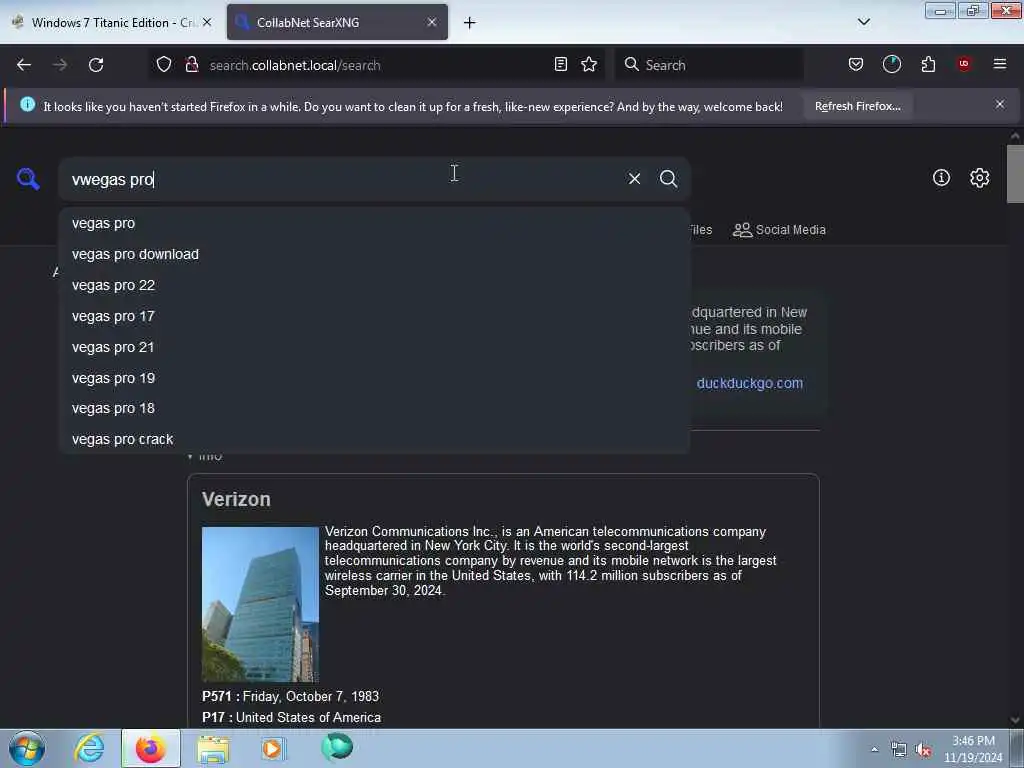Click the green round taskbar application icon
The width and height of the screenshot is (1024, 768).
[x=337, y=747]
